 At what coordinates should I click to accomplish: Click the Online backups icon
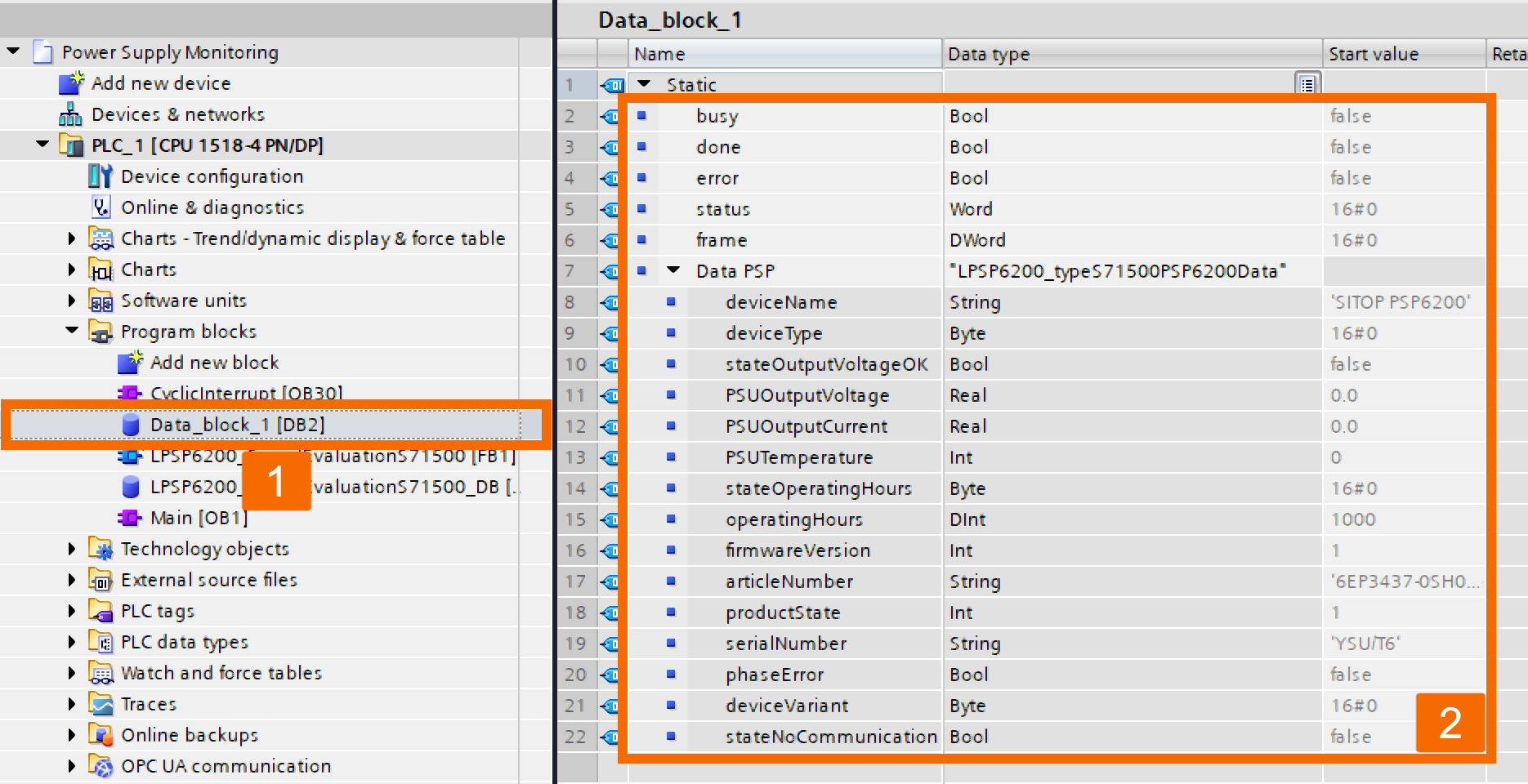pyautogui.click(x=101, y=735)
